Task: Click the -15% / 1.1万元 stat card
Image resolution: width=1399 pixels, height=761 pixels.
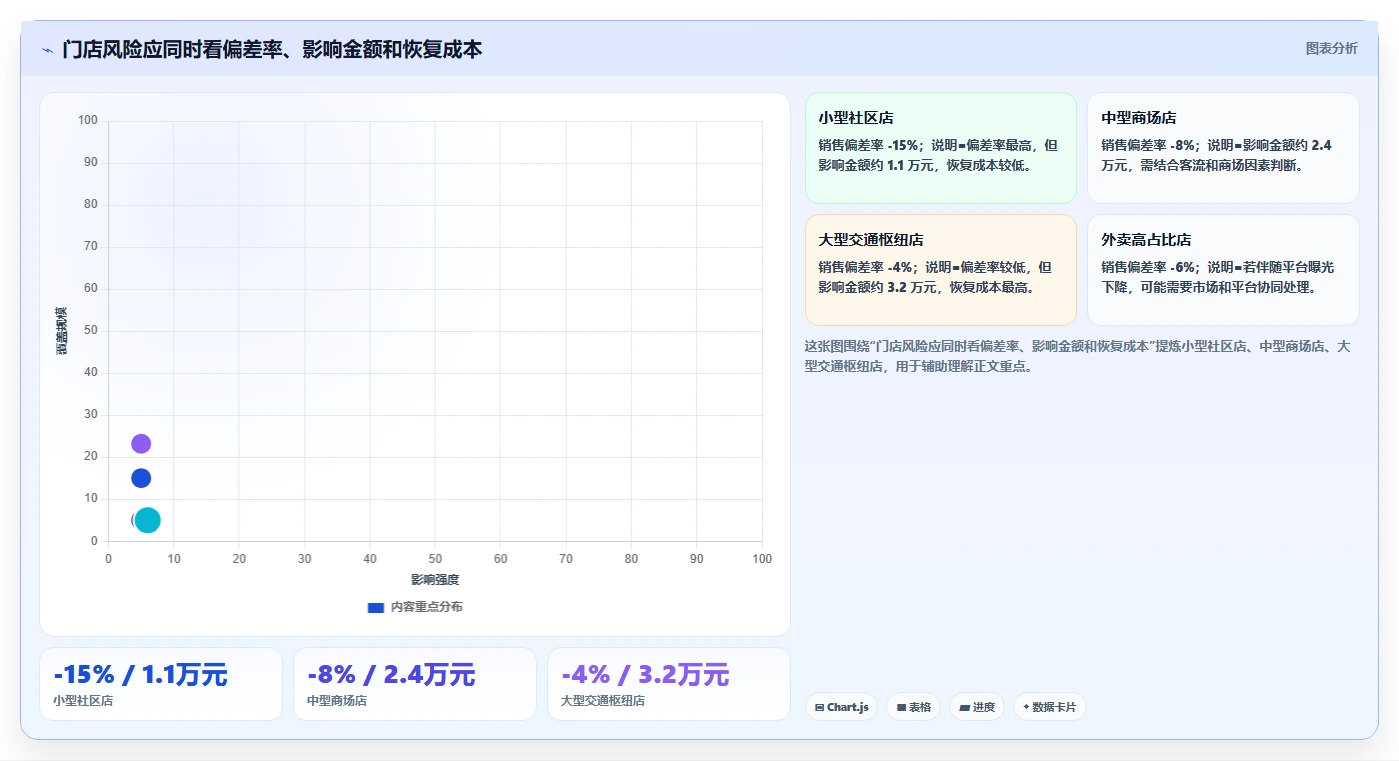Action: click(x=161, y=684)
